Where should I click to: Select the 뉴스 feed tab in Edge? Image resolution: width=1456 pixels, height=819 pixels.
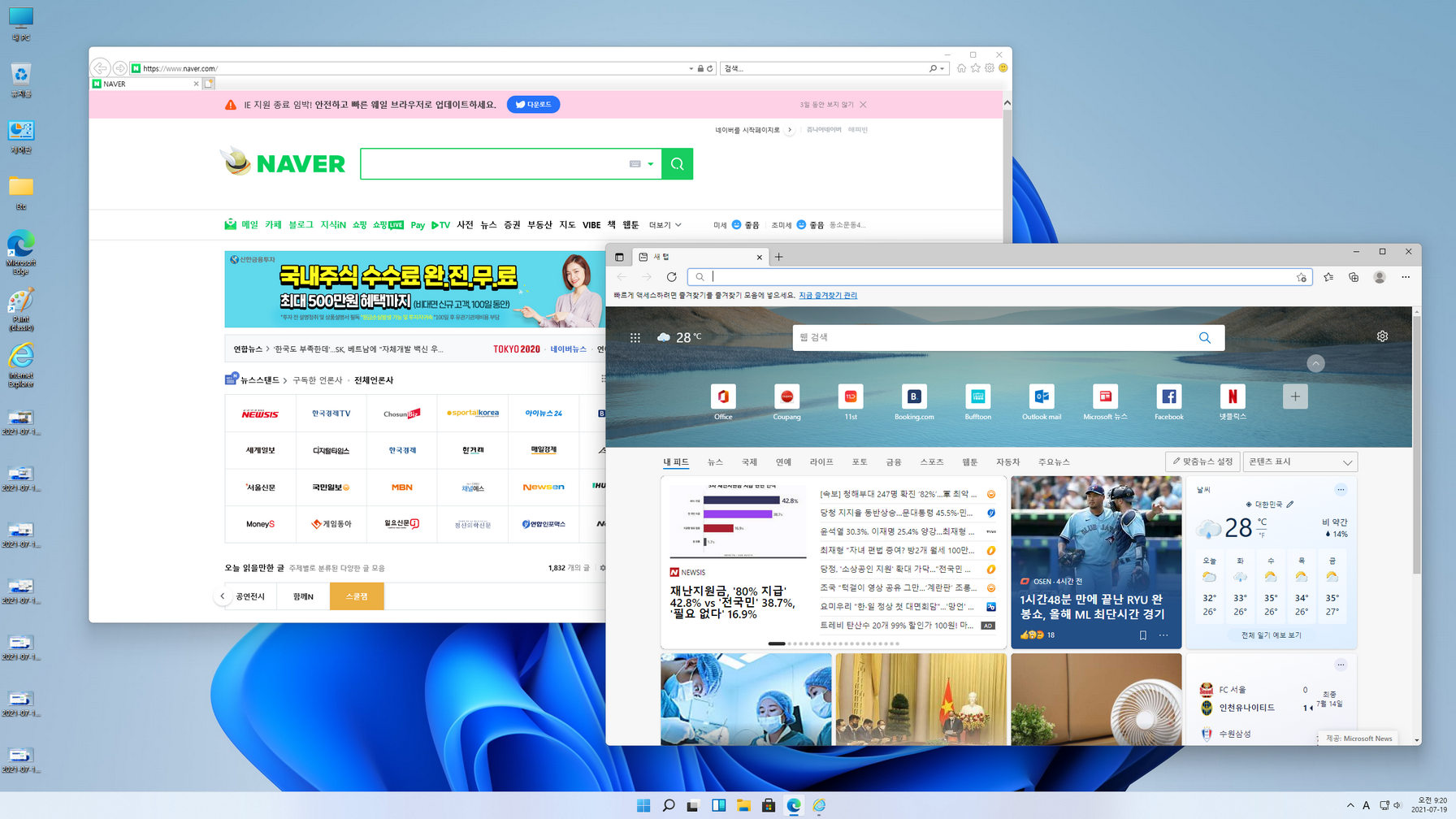(x=715, y=462)
